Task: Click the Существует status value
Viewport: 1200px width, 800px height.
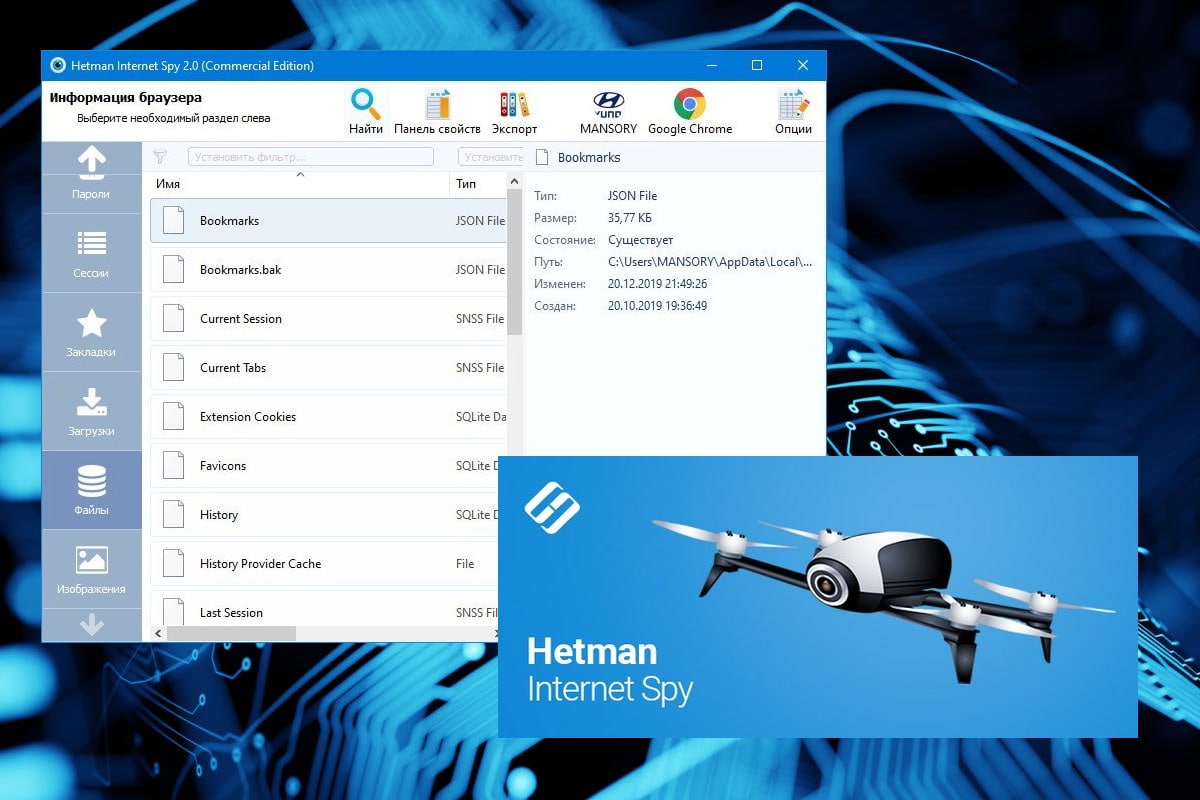Action: (x=640, y=239)
